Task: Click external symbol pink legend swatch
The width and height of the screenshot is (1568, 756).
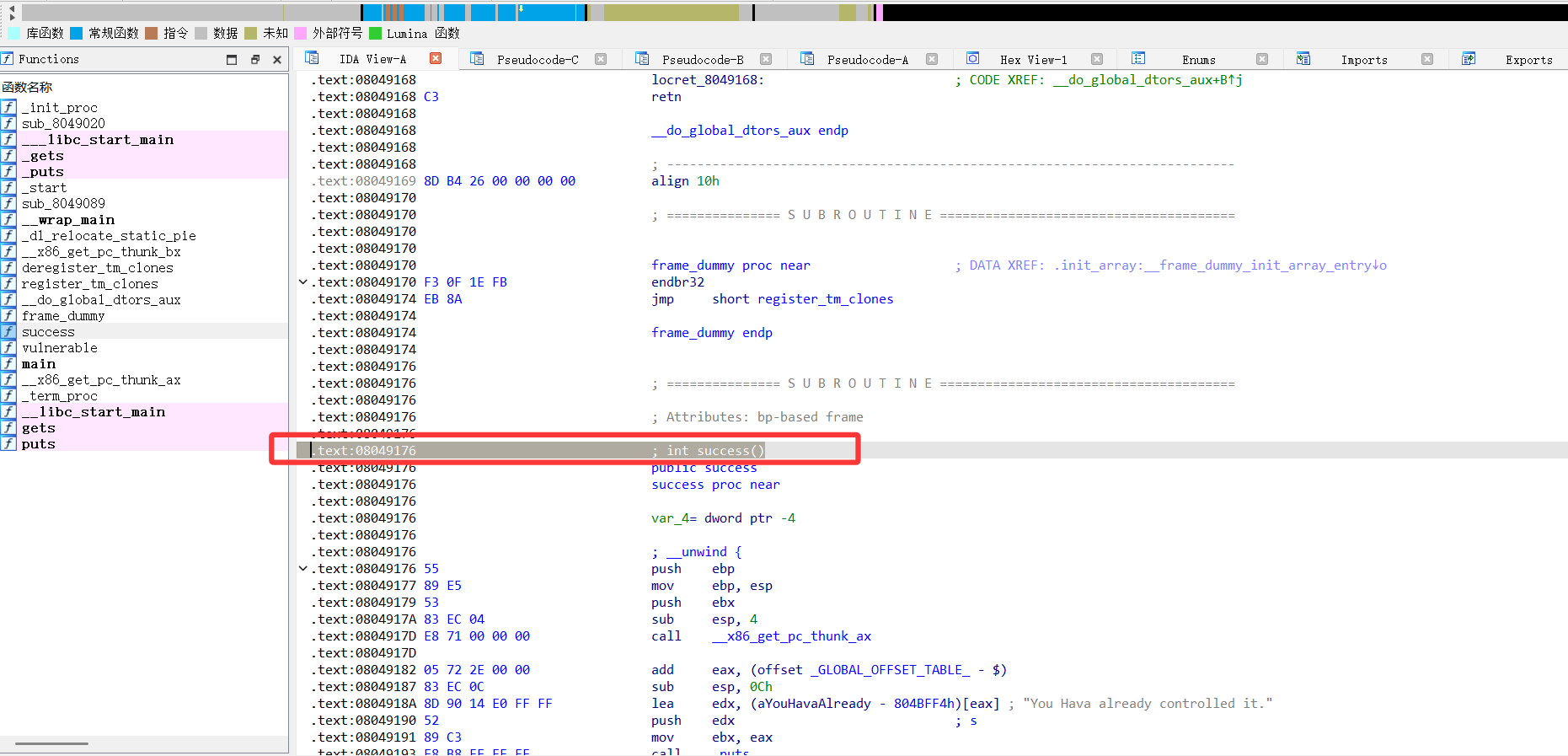Action: (301, 33)
